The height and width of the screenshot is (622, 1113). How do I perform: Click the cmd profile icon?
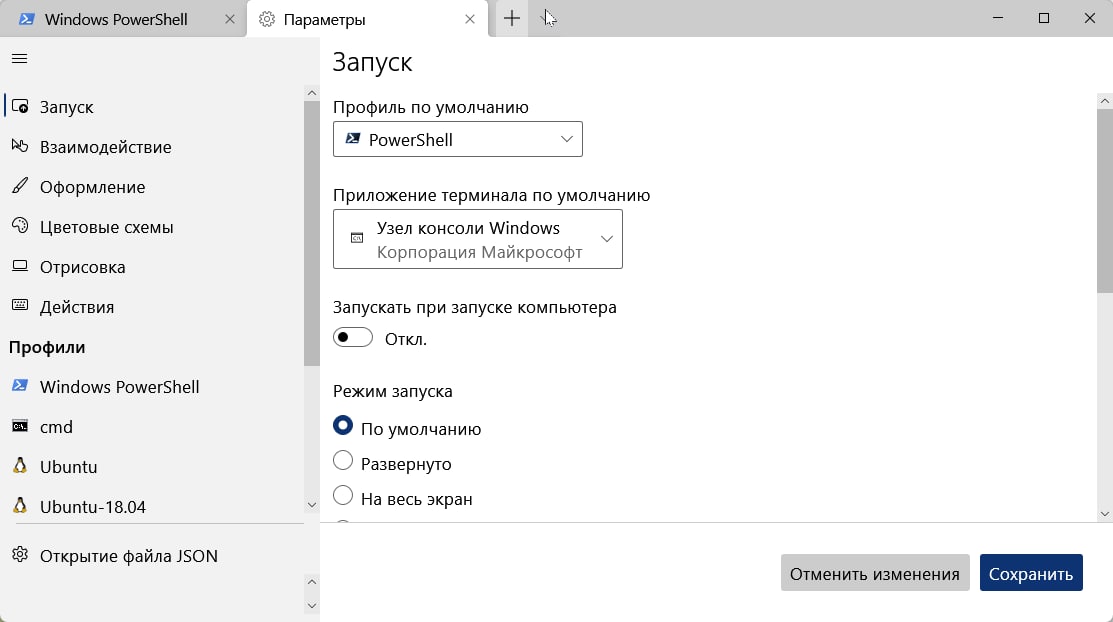[20, 426]
